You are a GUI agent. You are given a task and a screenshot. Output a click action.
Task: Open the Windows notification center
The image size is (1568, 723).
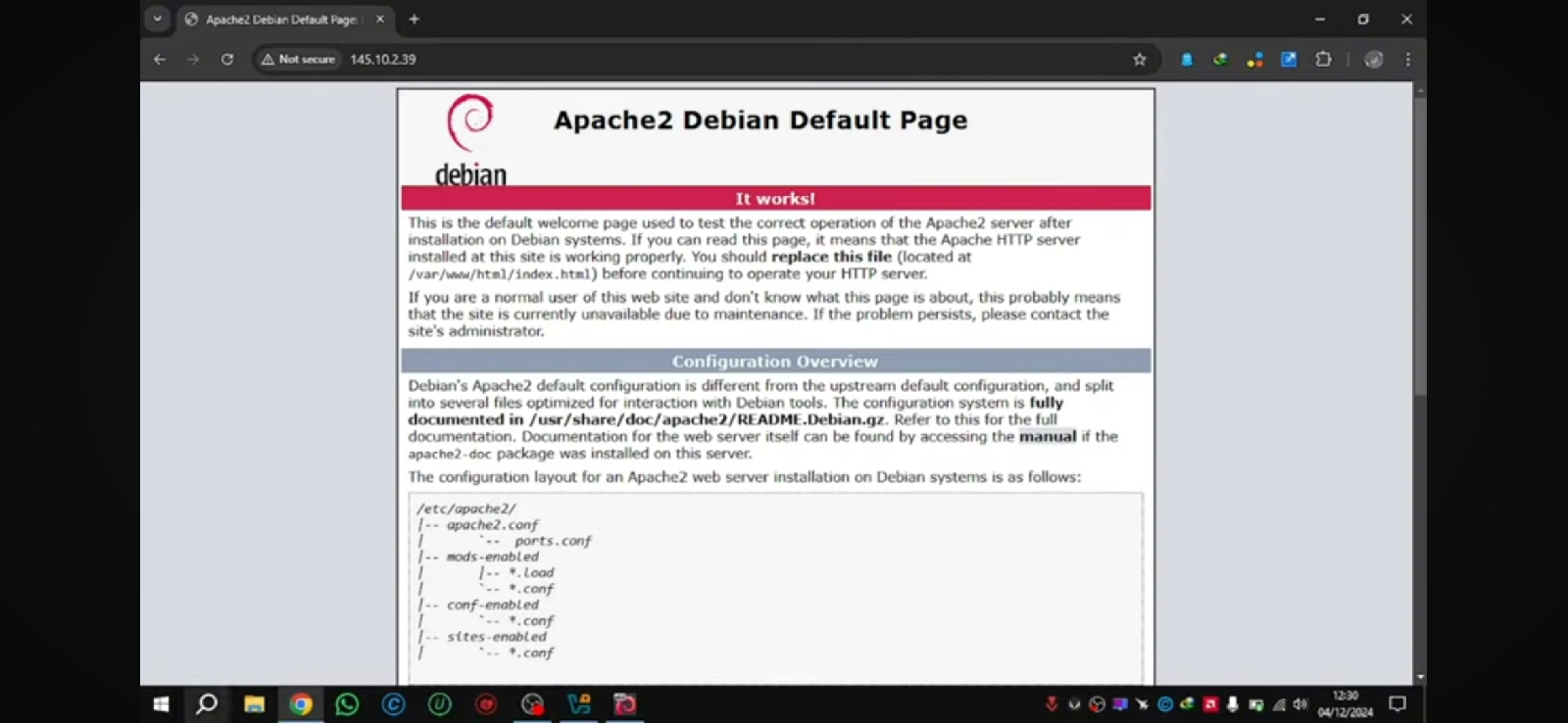pos(1398,704)
